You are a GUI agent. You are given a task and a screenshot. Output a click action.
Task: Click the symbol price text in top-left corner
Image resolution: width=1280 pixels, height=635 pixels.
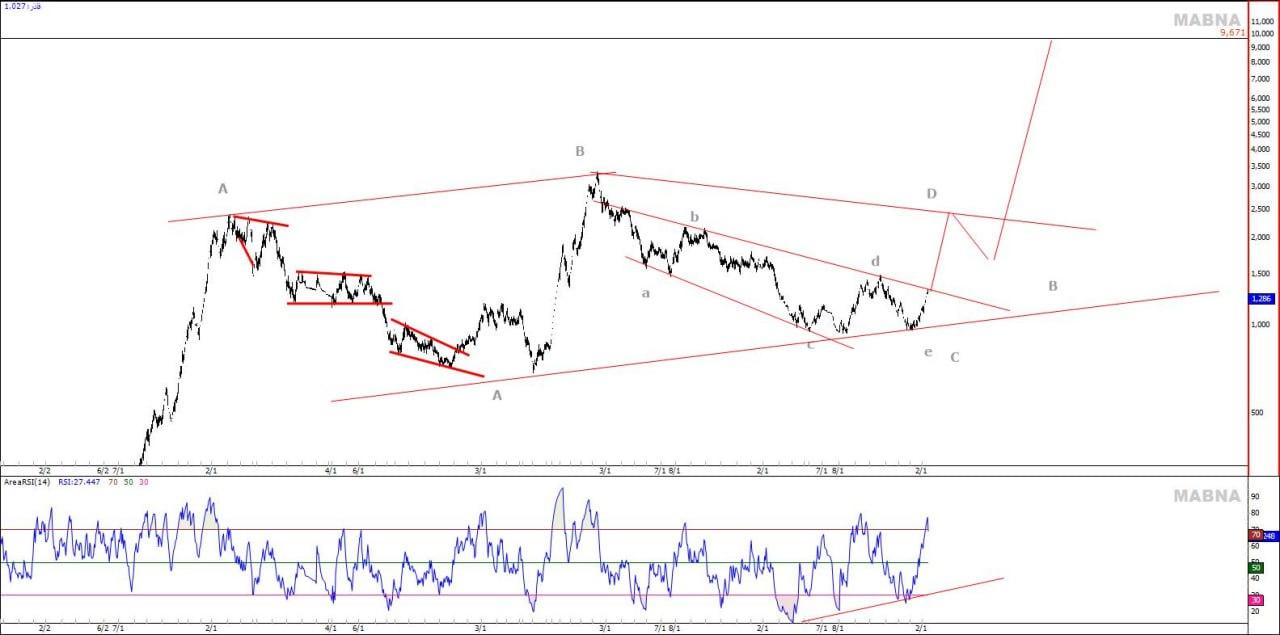(x=22, y=6)
